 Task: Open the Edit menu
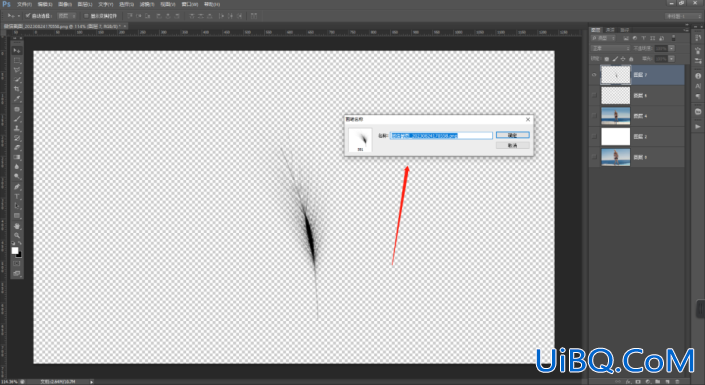coord(45,4)
